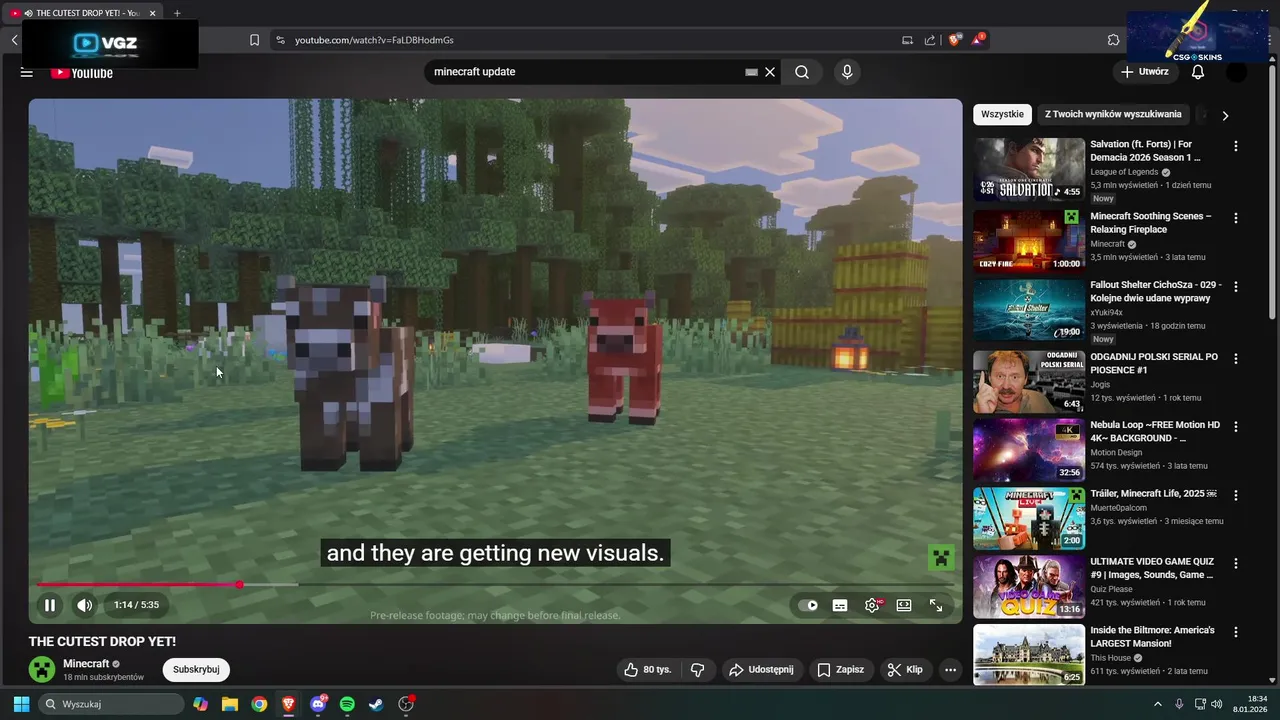Clear the search query with the X
1280x720 pixels.
click(770, 72)
